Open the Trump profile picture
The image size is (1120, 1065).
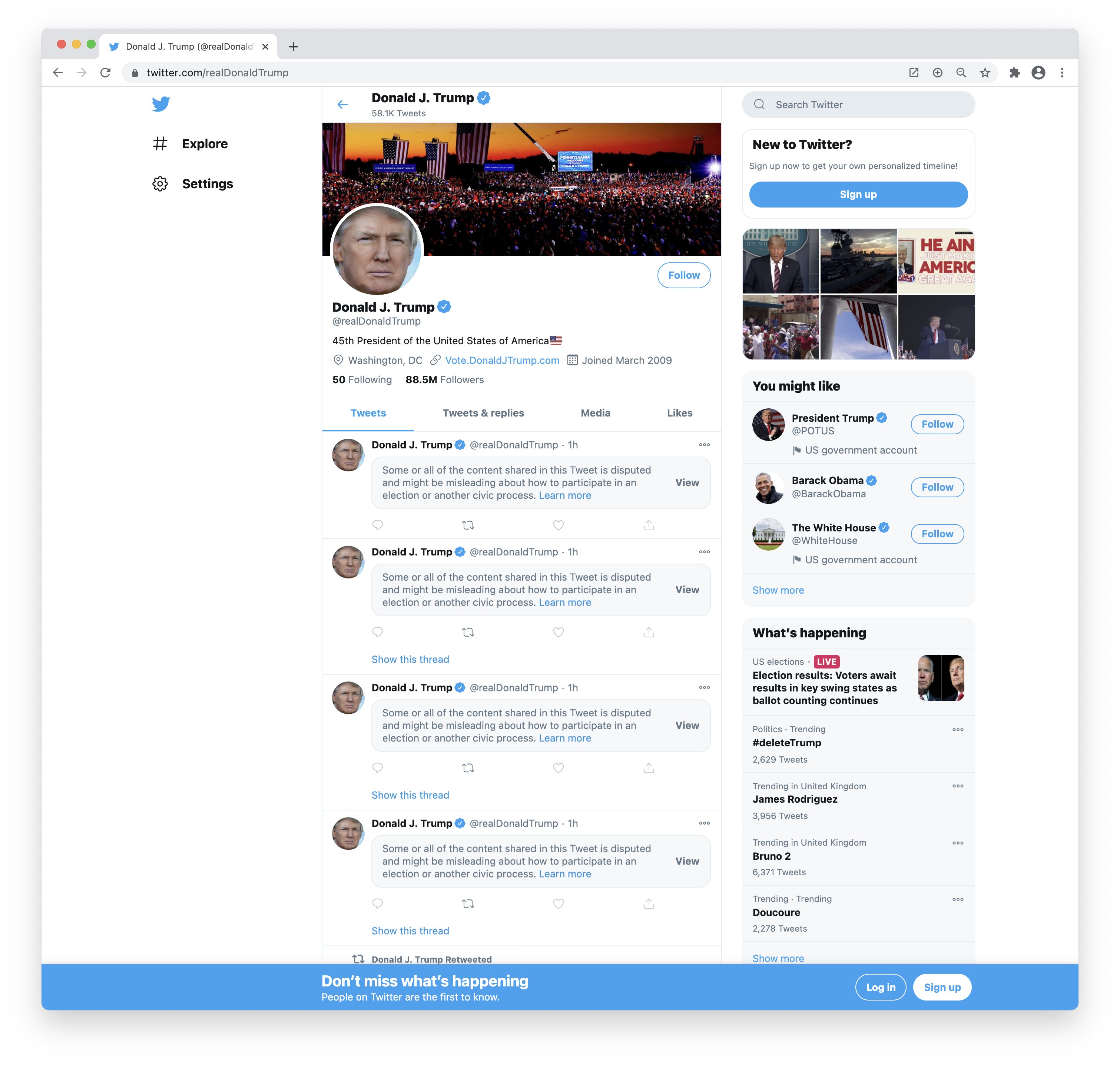(377, 251)
